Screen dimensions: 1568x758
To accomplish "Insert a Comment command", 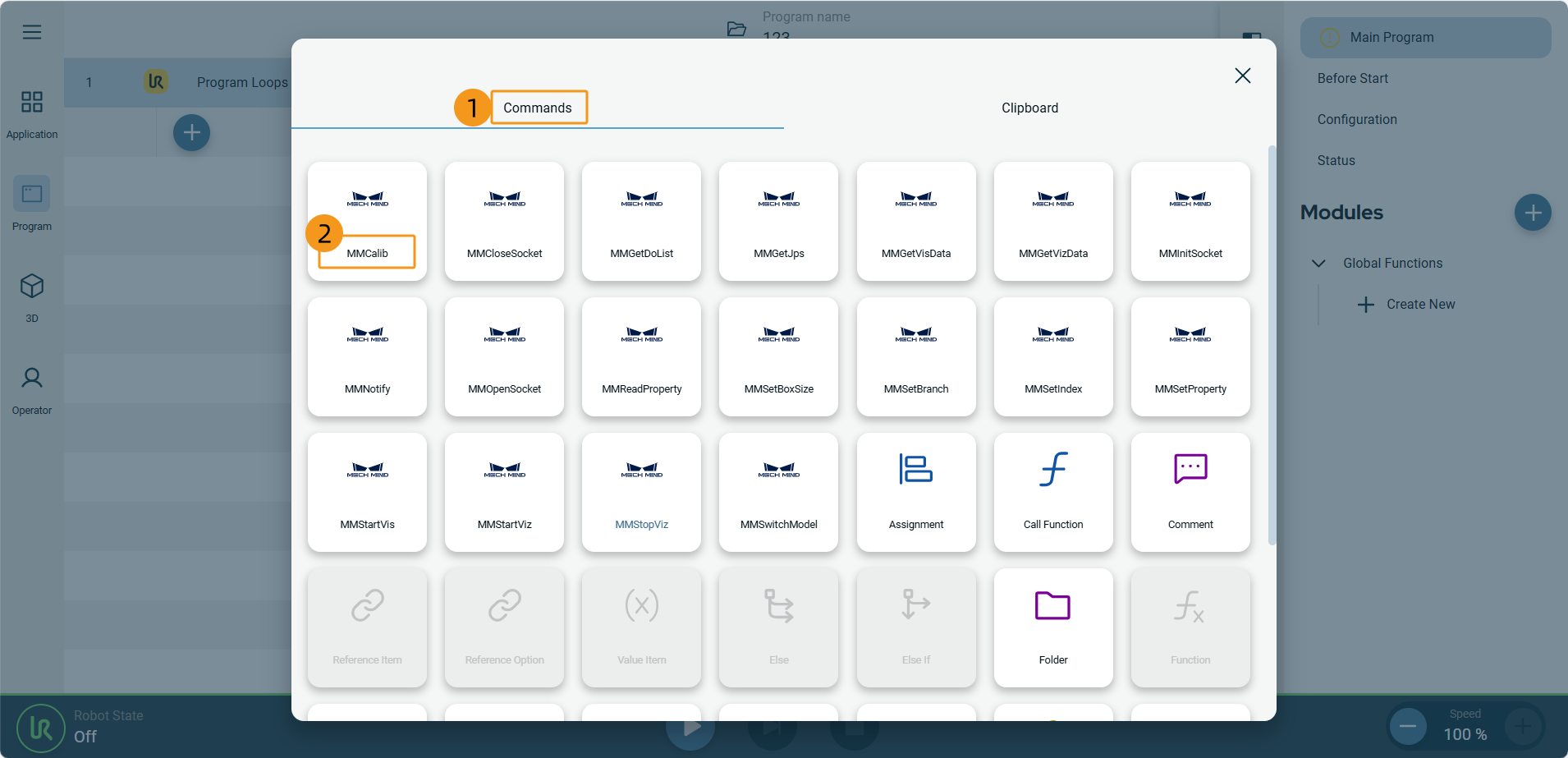I will (x=1190, y=492).
